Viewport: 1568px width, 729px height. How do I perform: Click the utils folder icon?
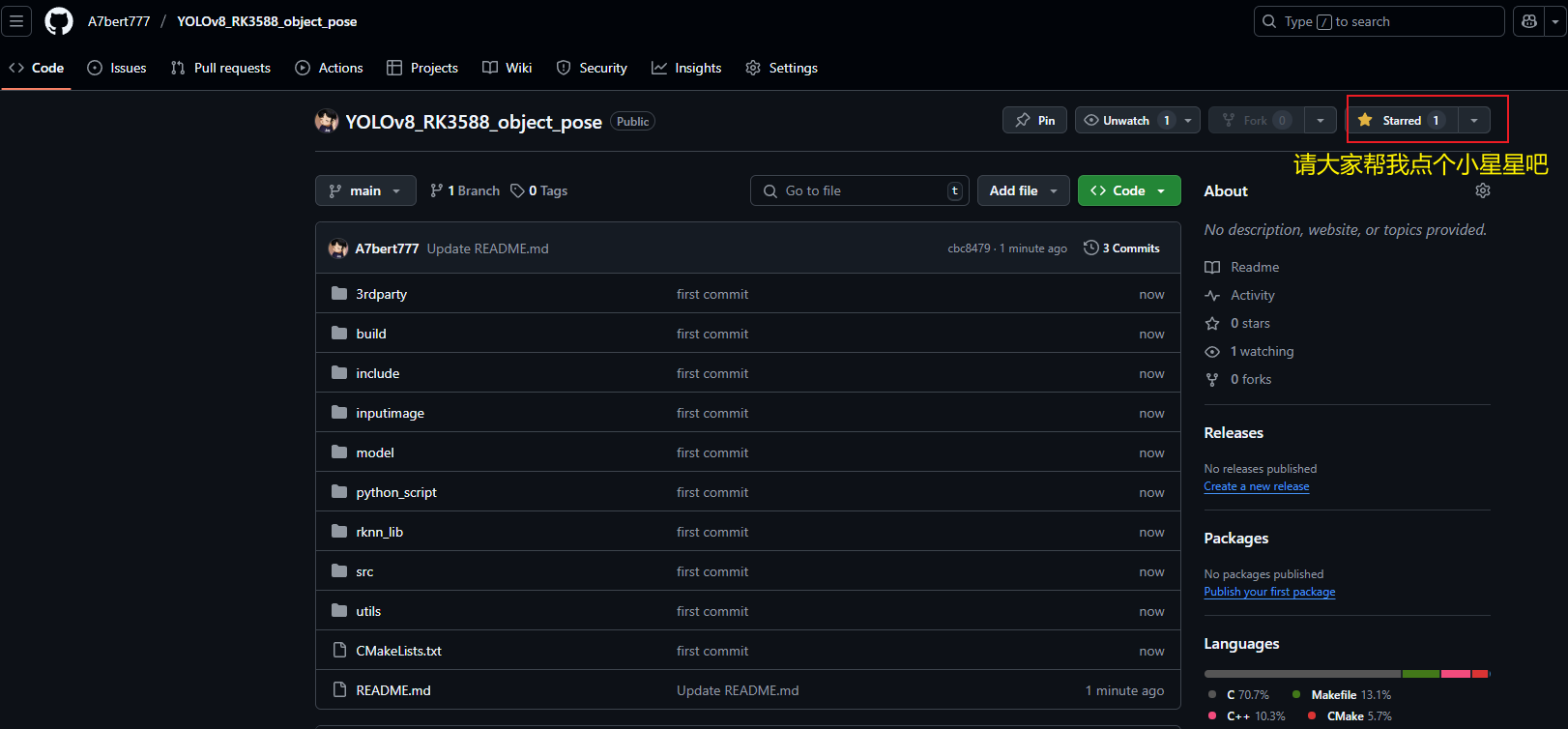tap(339, 610)
